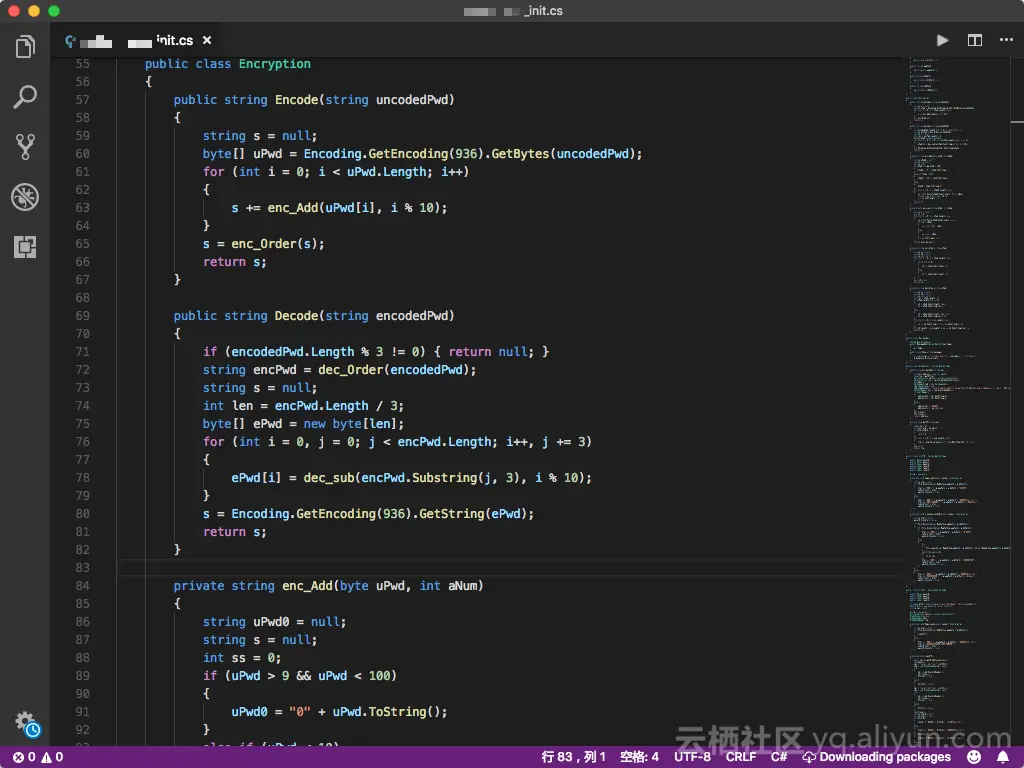Screen dimensions: 1024x768
Task: Open errors and warnings problems panel
Action: tap(38, 757)
